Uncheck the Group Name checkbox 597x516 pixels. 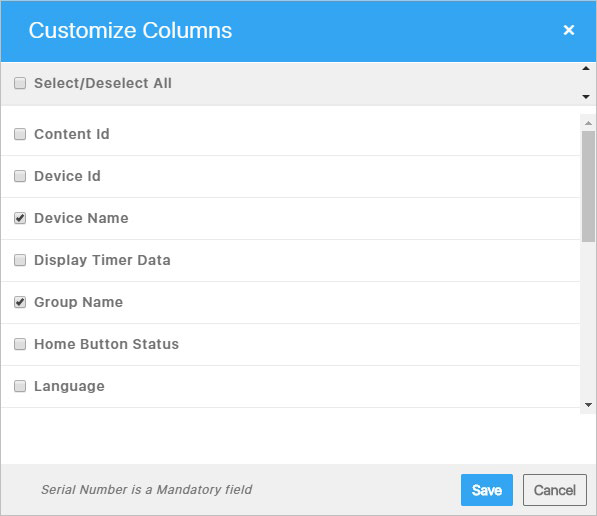pos(20,302)
